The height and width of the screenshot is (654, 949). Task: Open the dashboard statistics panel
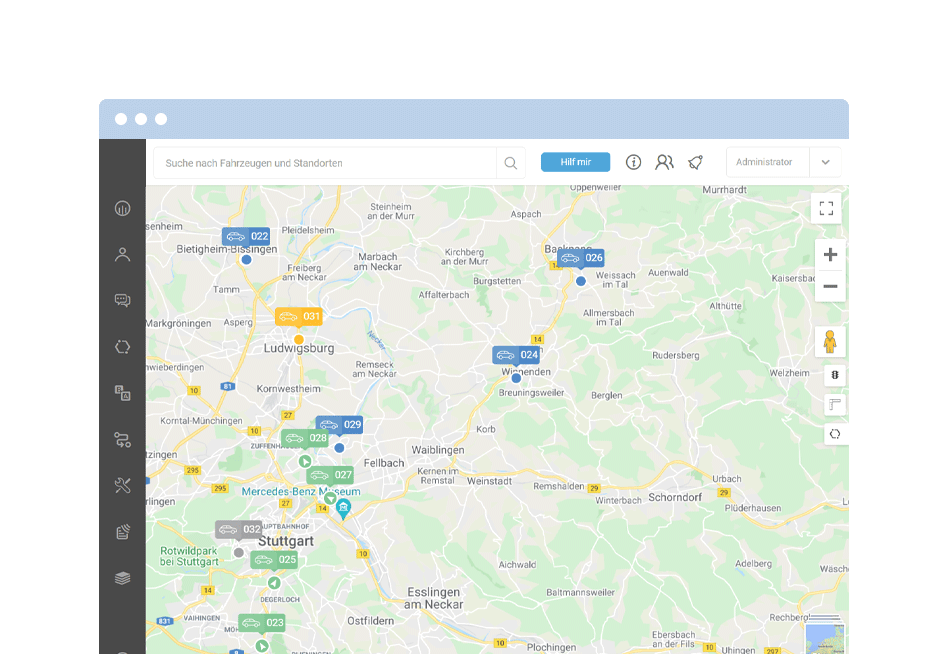tap(122, 208)
